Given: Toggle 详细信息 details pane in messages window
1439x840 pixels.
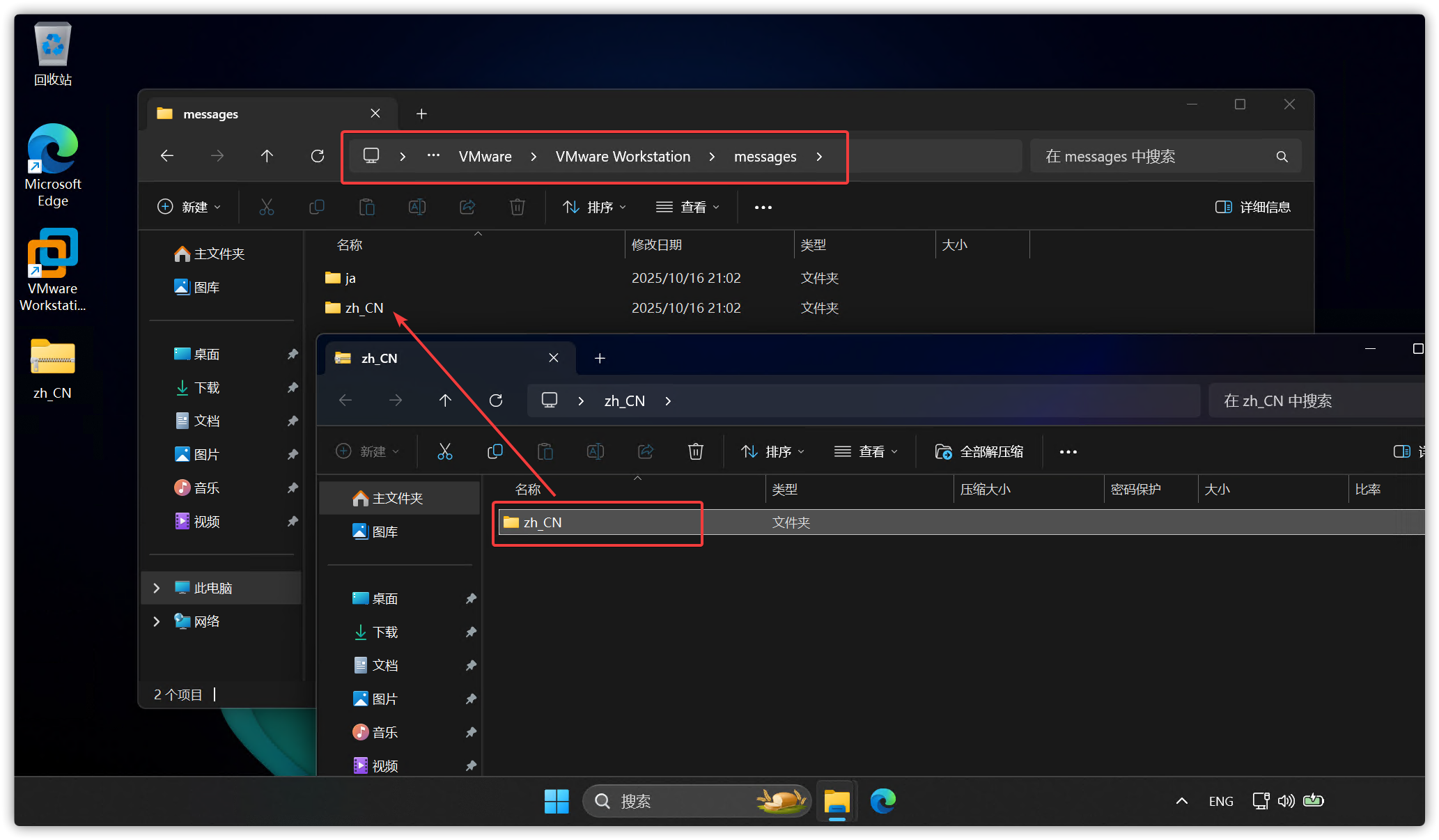Looking at the screenshot, I should (x=1253, y=207).
